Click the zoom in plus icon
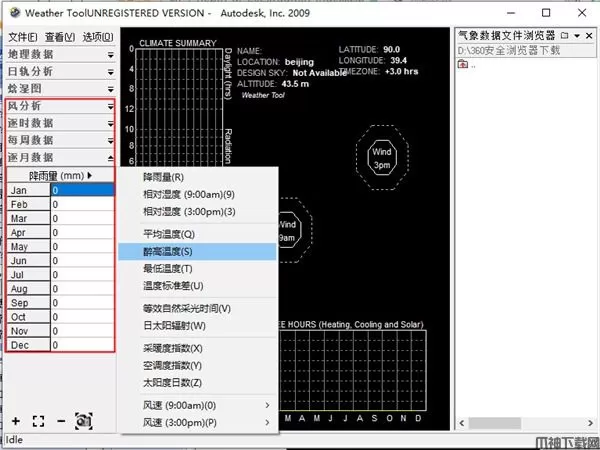This screenshot has width=600, height=450. click(16, 421)
